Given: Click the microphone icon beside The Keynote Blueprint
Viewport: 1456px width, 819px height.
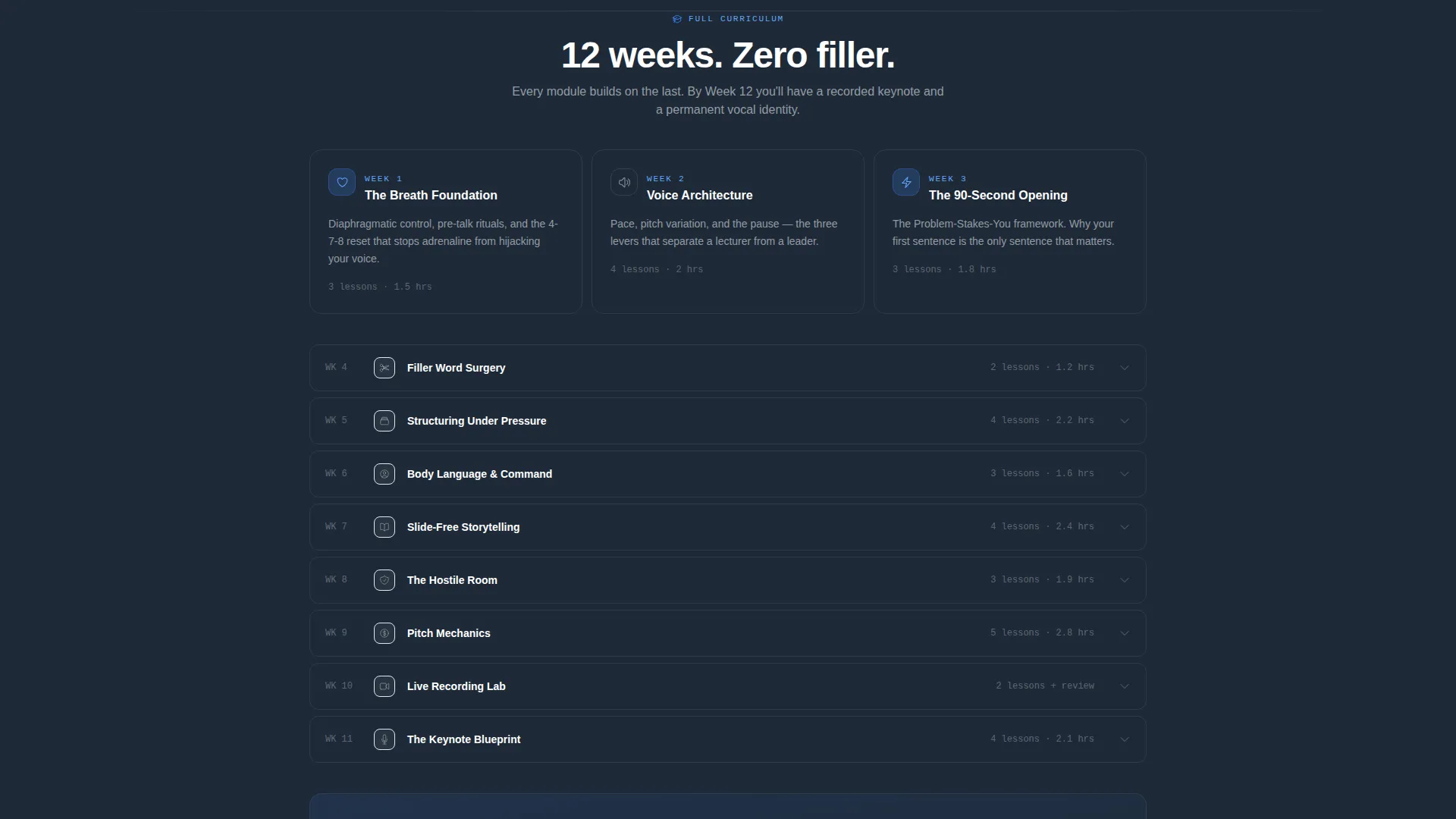Looking at the screenshot, I should tap(384, 739).
